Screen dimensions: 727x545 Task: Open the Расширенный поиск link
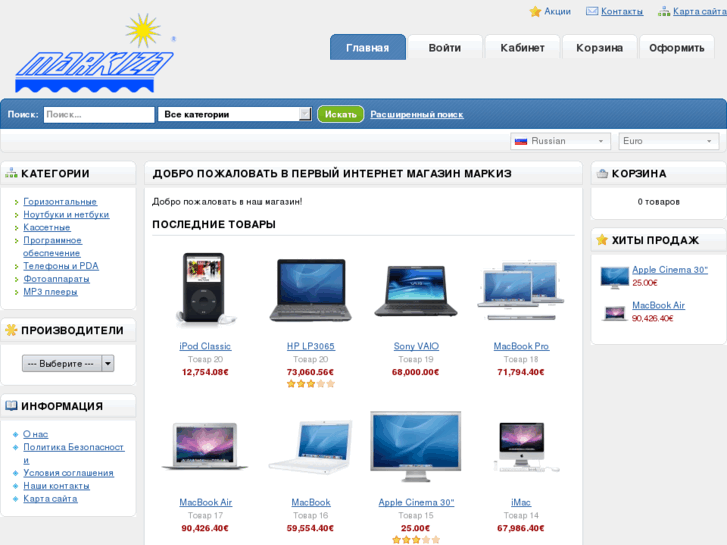[x=417, y=115]
